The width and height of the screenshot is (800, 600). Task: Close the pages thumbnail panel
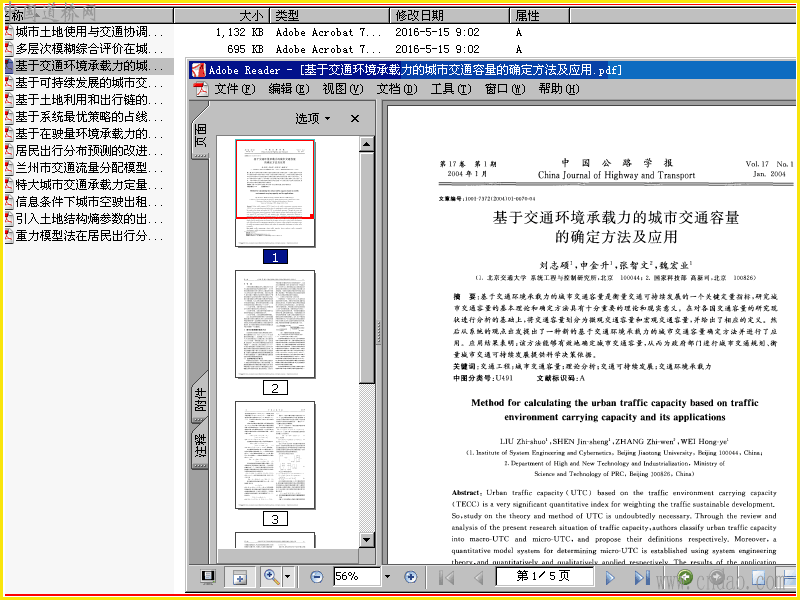(x=355, y=118)
